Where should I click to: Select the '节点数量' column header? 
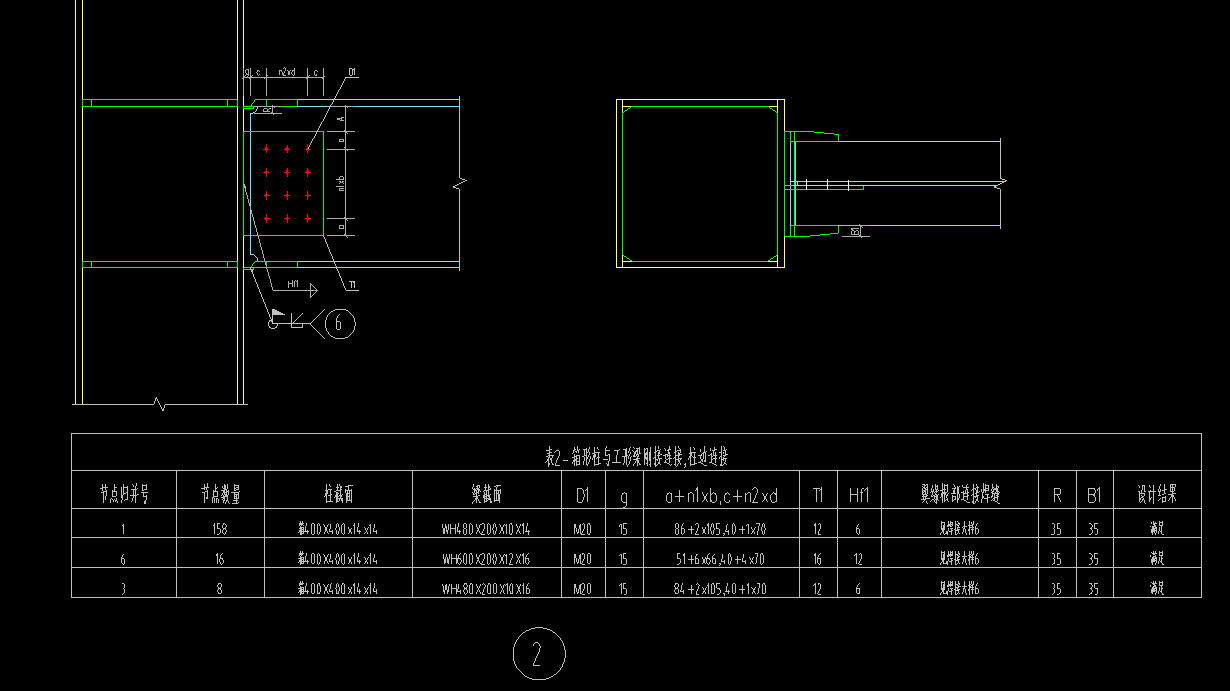(x=220, y=494)
